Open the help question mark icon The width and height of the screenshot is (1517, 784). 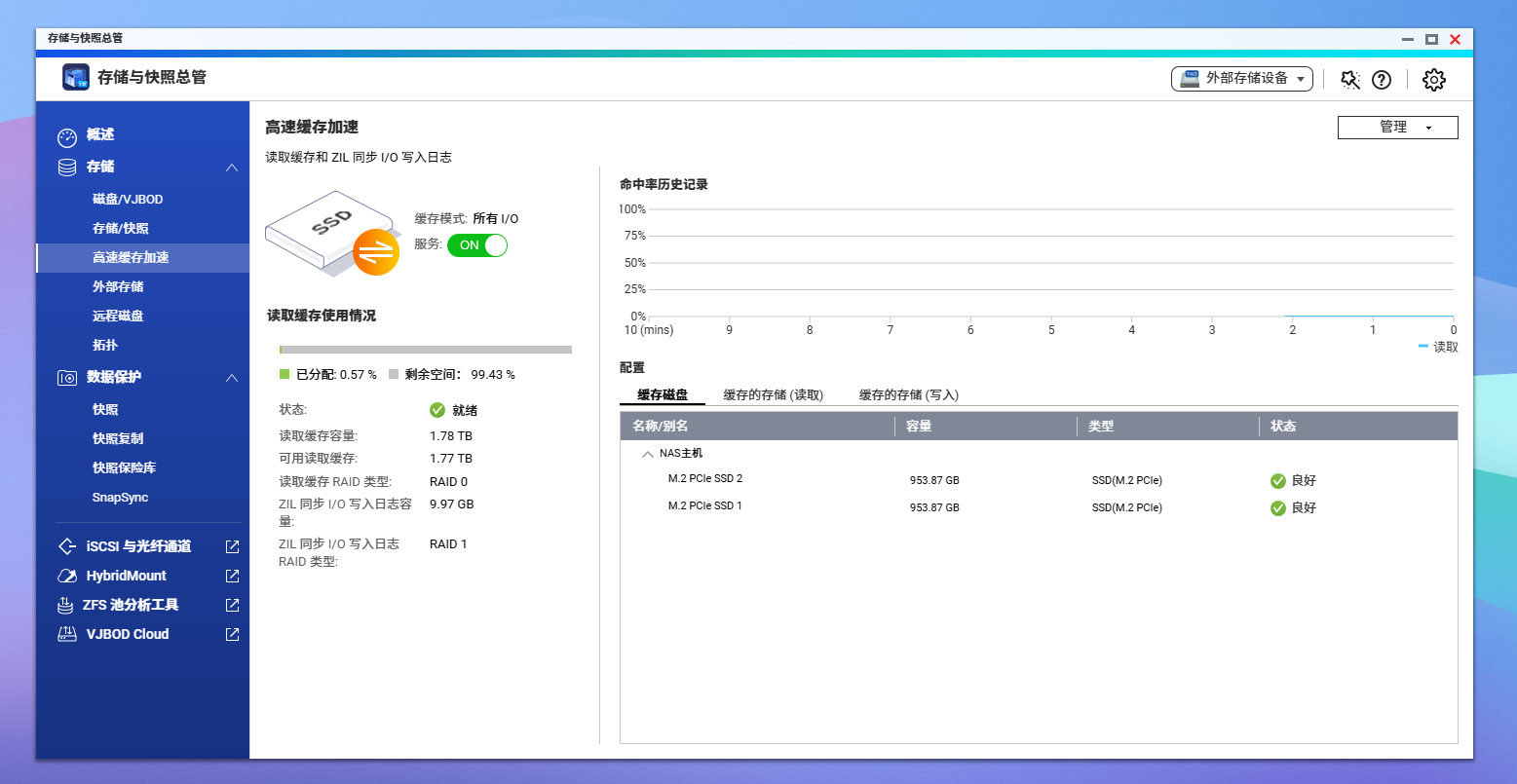tap(1382, 80)
